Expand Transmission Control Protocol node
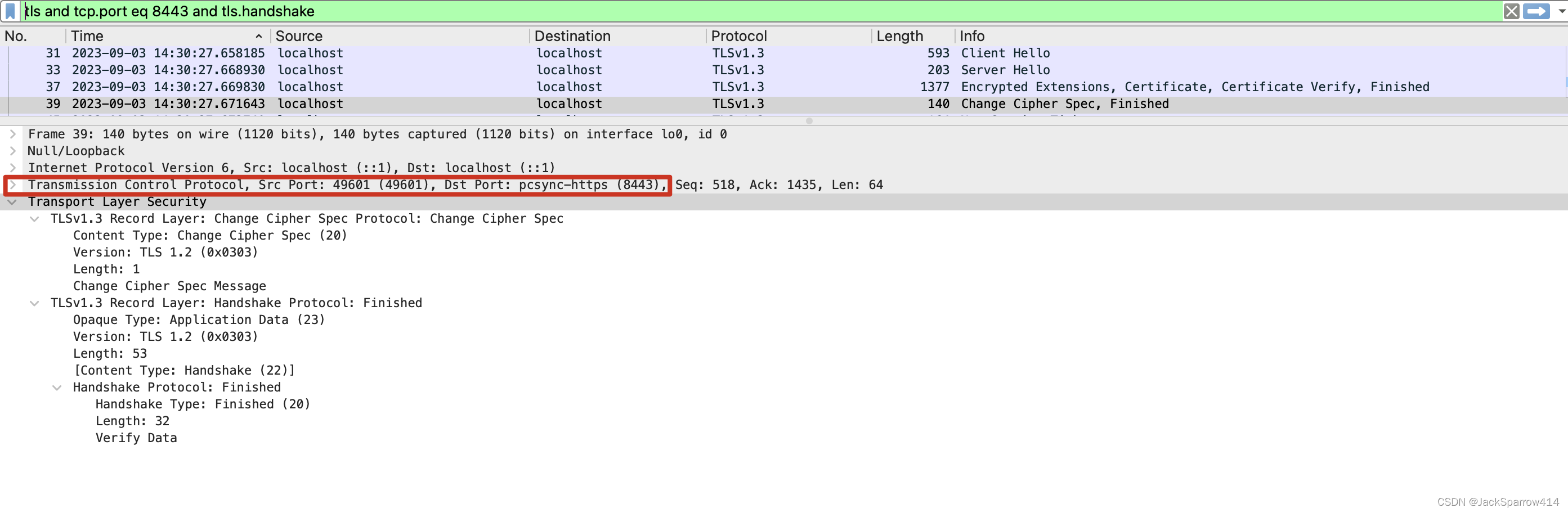The image size is (1568, 513). 12,185
